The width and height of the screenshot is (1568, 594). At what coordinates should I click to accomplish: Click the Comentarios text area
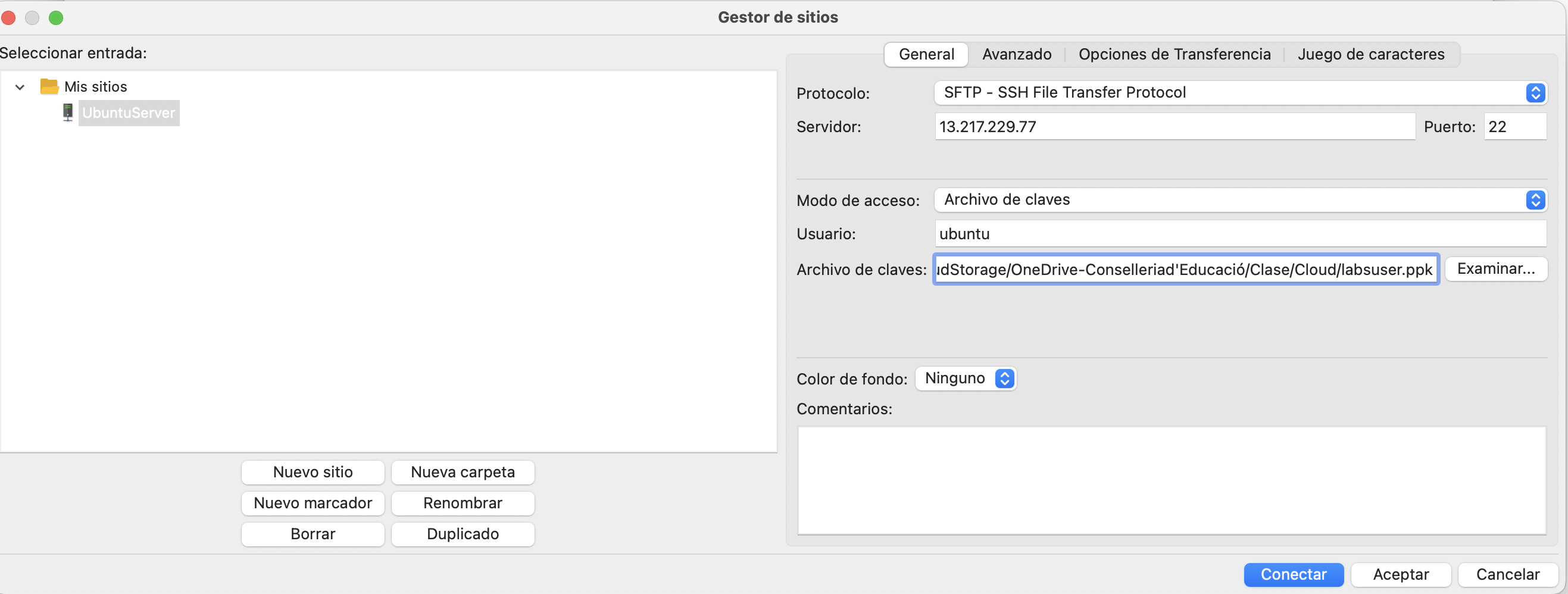click(x=1171, y=480)
